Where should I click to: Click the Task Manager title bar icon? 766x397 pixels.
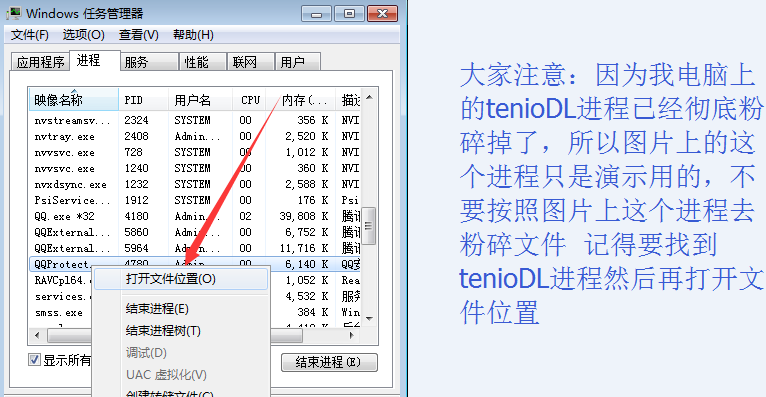[x=13, y=13]
